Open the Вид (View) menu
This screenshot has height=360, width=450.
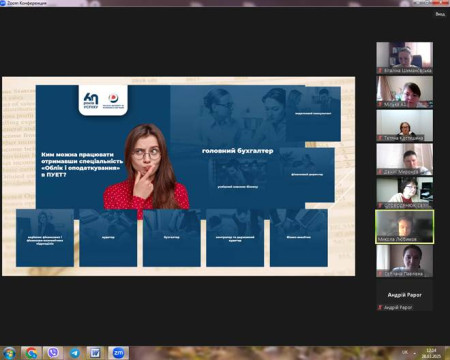(440, 14)
